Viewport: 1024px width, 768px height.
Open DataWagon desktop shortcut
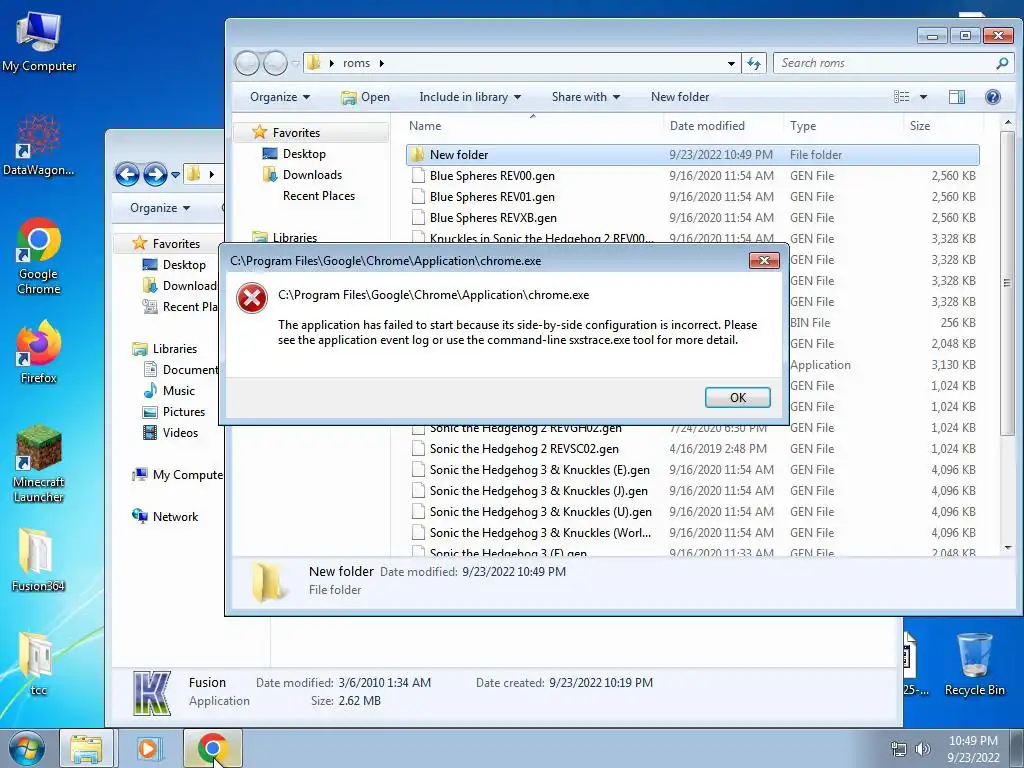point(39,145)
